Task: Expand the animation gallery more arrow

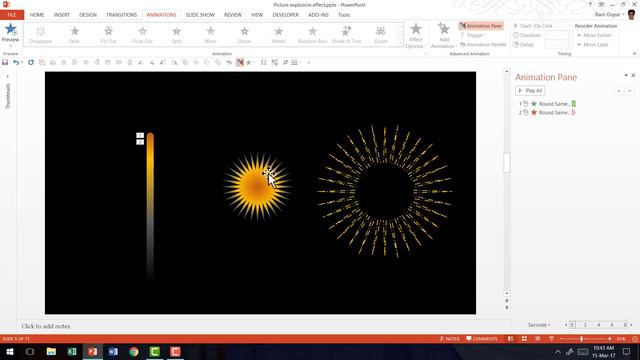Action: coord(400,43)
